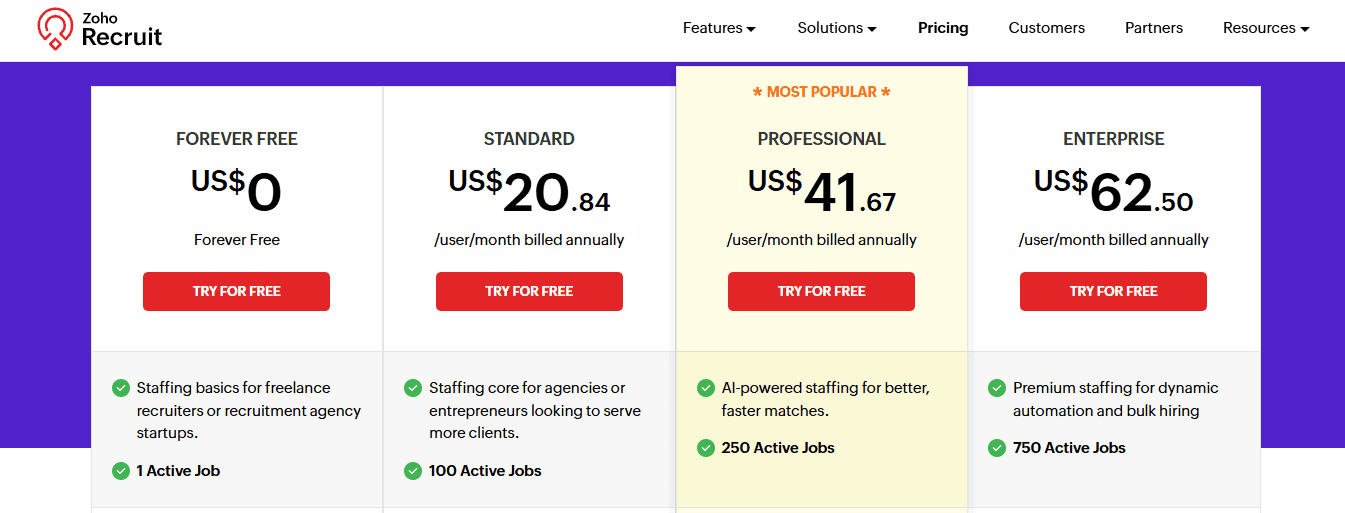The width and height of the screenshot is (1345, 513).
Task: Expand the Resources dropdown menu
Action: click(1266, 28)
